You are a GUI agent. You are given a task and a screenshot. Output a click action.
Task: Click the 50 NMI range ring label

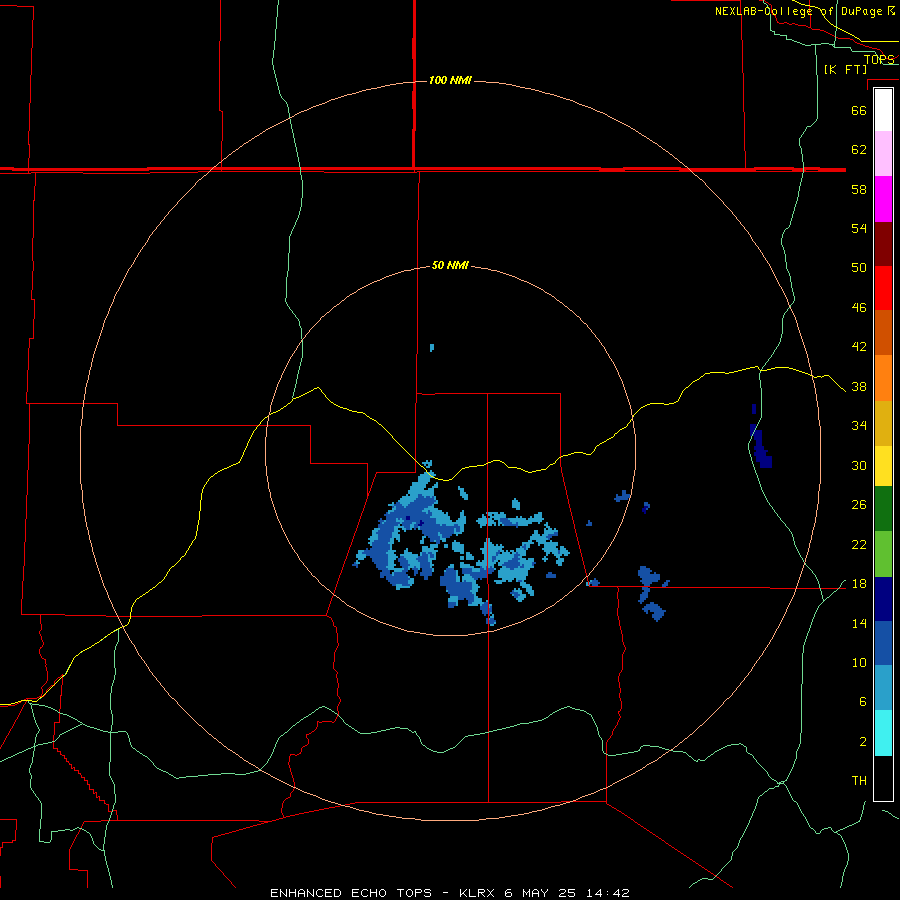(450, 265)
